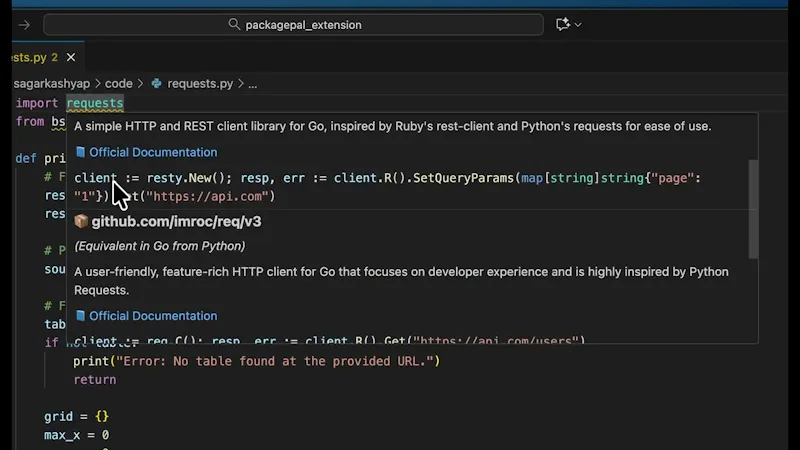Click the package box icon beside github.com/imroc/req/v3
The image size is (800, 450).
click(81, 221)
